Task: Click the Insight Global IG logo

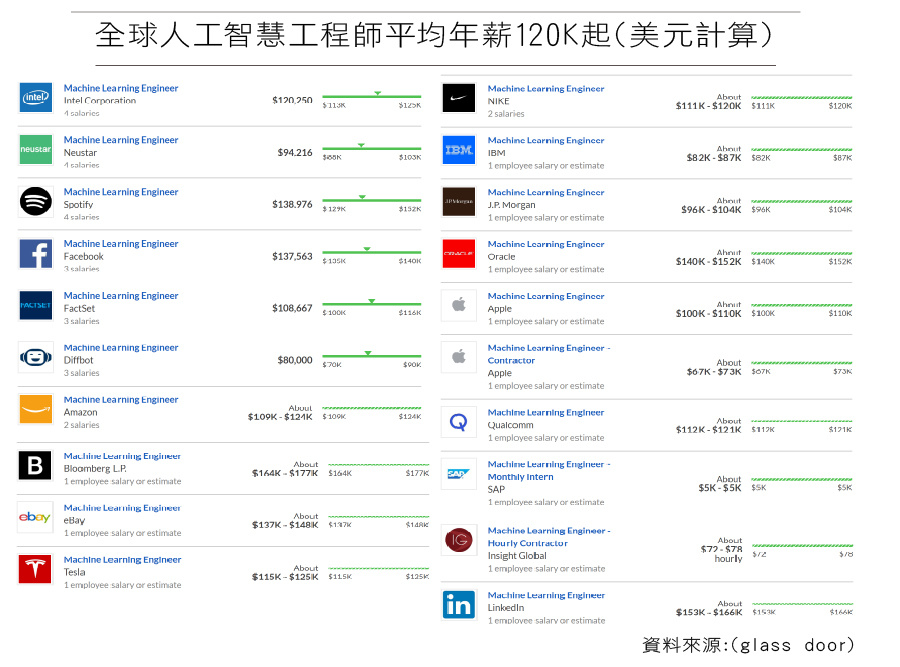Action: point(459,540)
